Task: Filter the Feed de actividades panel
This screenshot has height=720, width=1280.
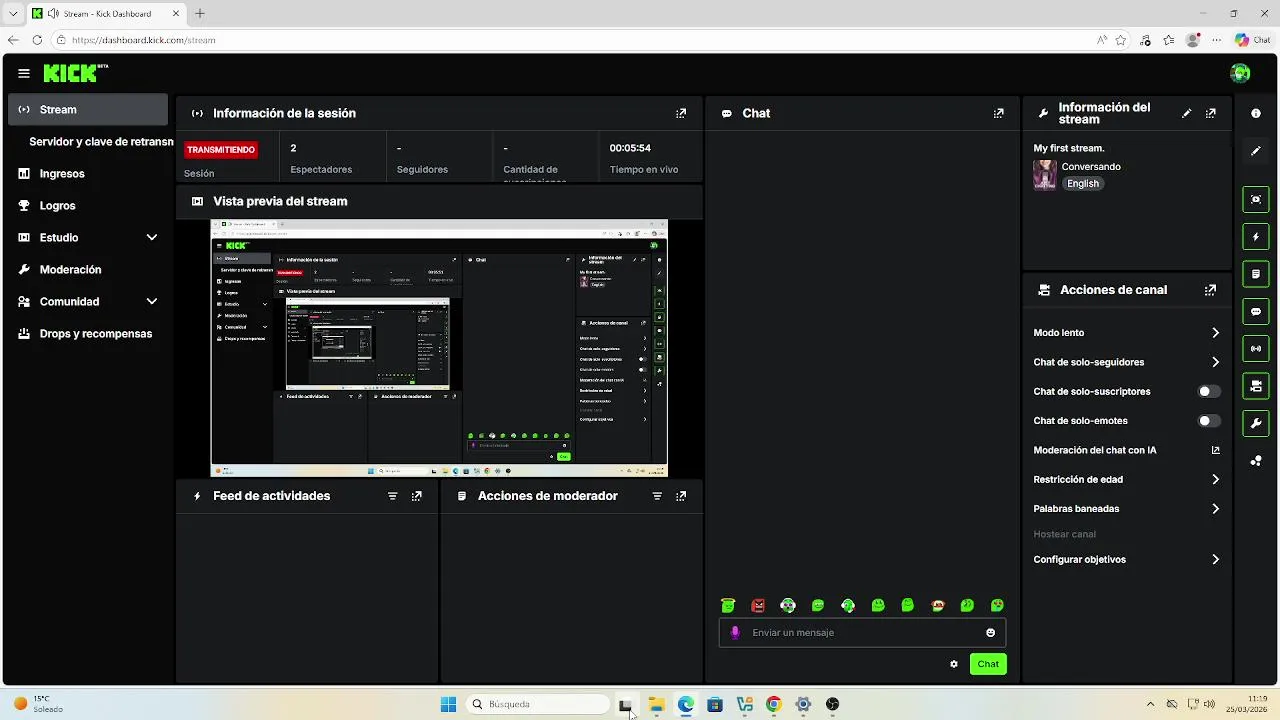Action: (392, 496)
